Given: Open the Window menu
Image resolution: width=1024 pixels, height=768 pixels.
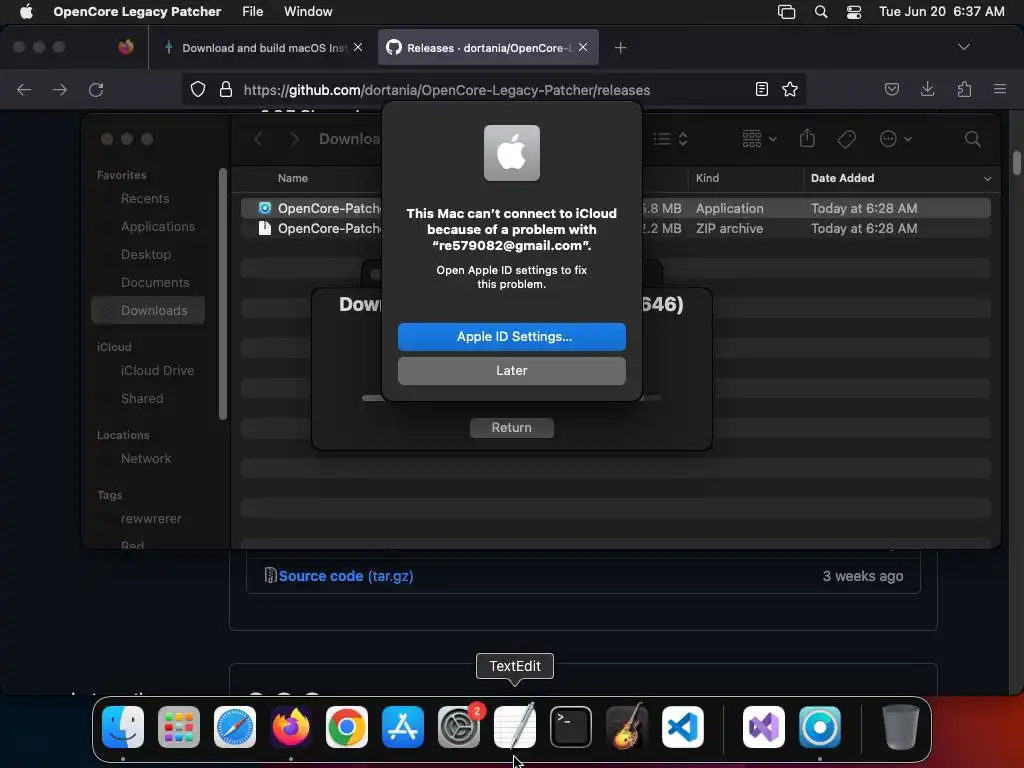Looking at the screenshot, I should [308, 11].
